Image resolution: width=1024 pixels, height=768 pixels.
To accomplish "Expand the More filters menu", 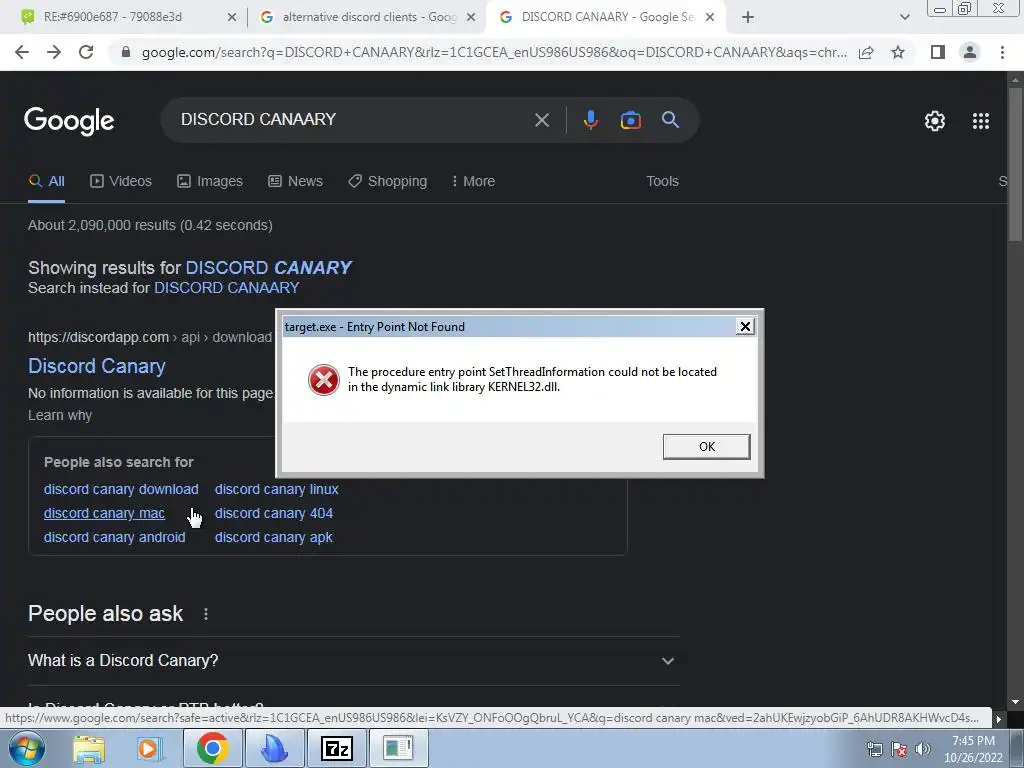I will pos(473,182).
